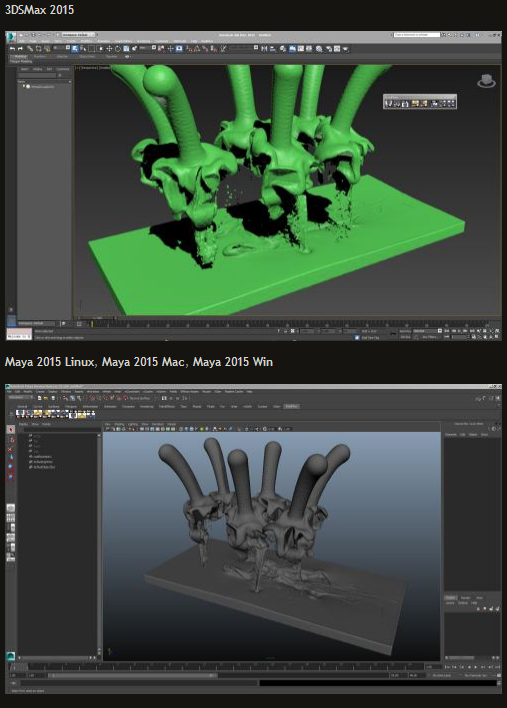507x708 pixels.
Task: Open the Renderer menu of Maya viewport panel
Action: tap(158, 424)
